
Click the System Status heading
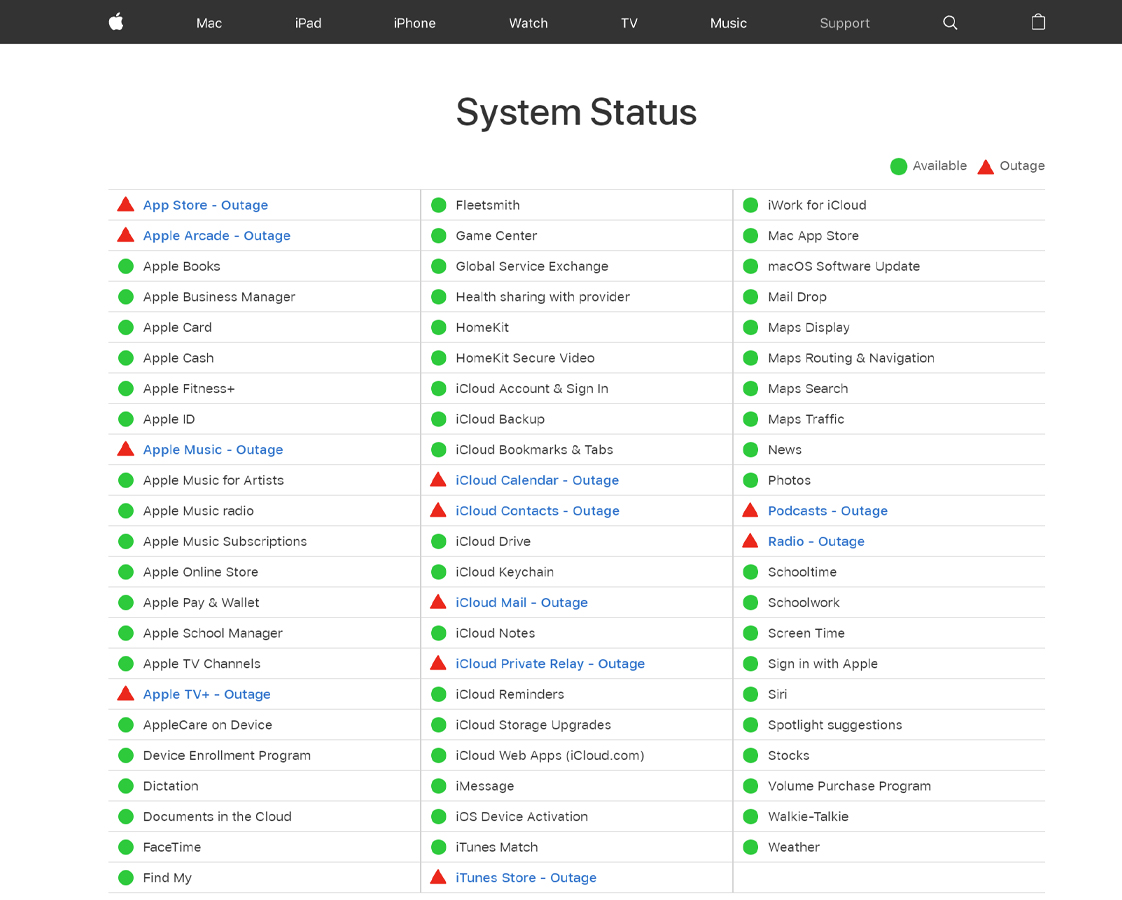(577, 112)
